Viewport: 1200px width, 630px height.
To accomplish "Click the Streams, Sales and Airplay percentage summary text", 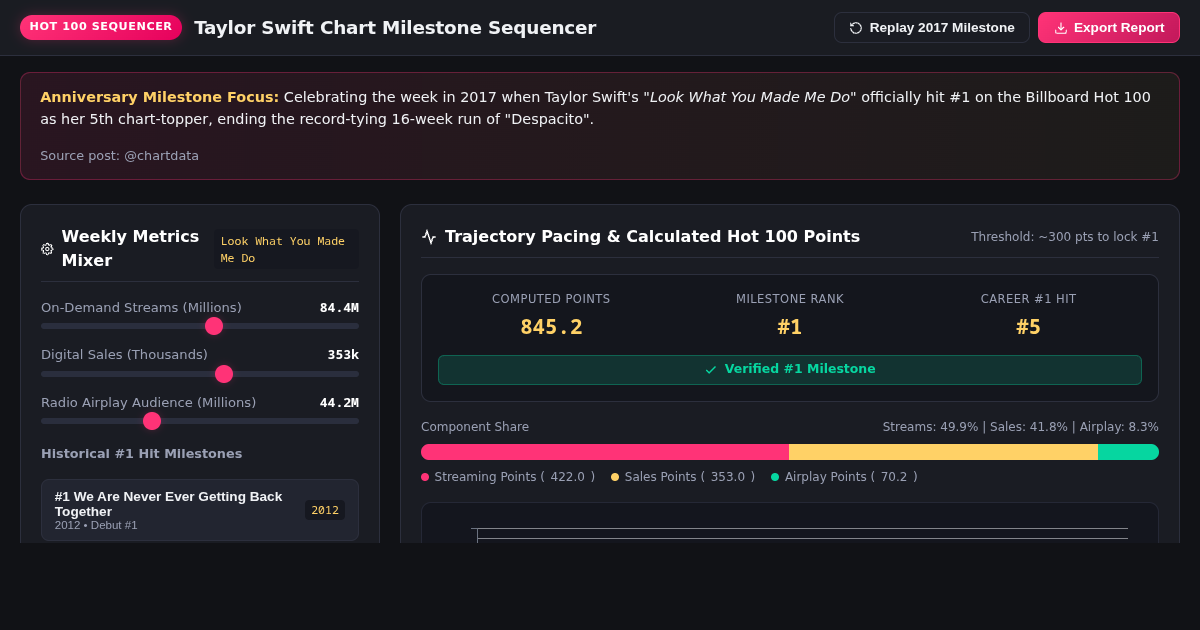I will click(1020, 427).
